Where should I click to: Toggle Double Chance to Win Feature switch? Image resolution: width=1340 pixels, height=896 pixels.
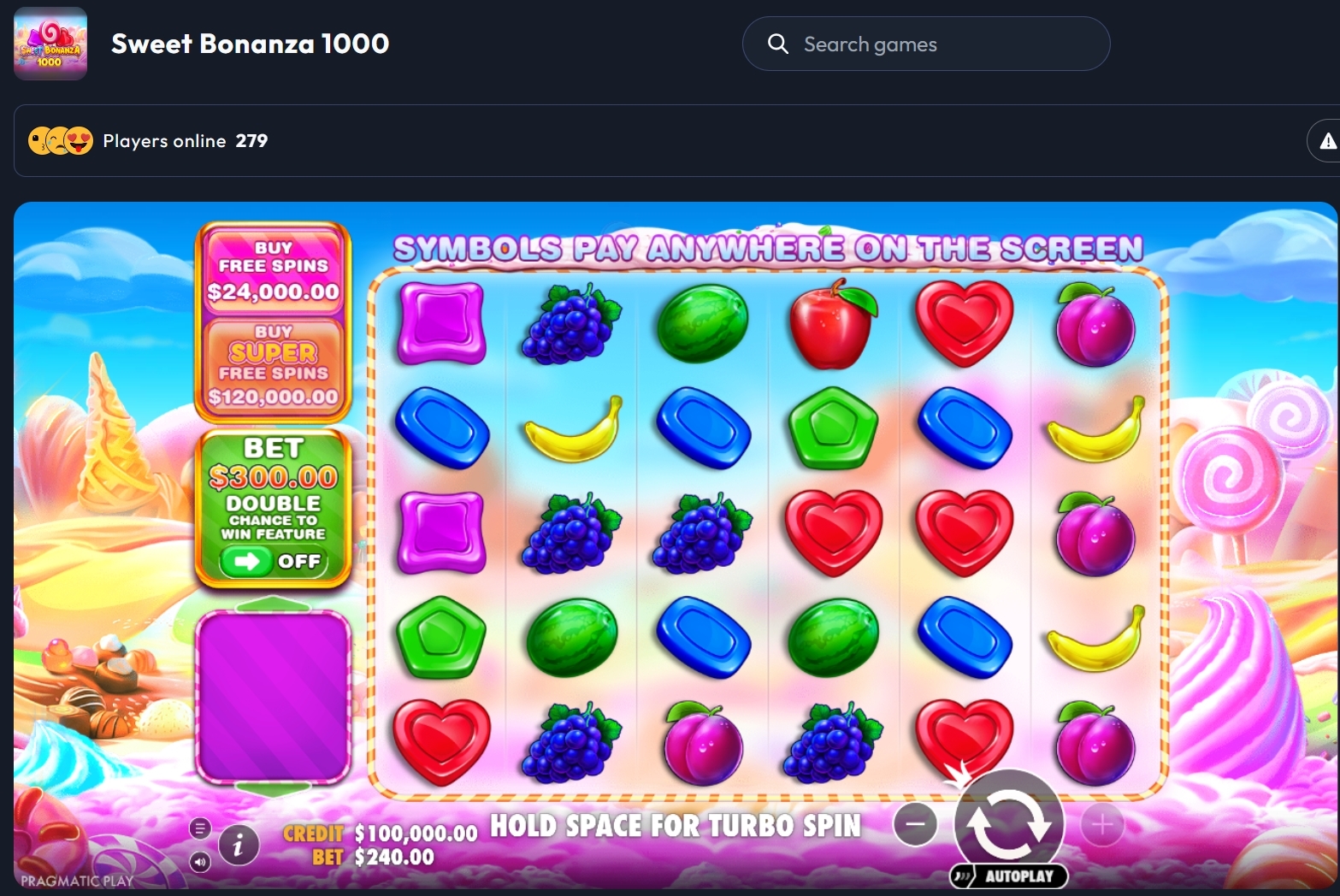pyautogui.click(x=274, y=562)
